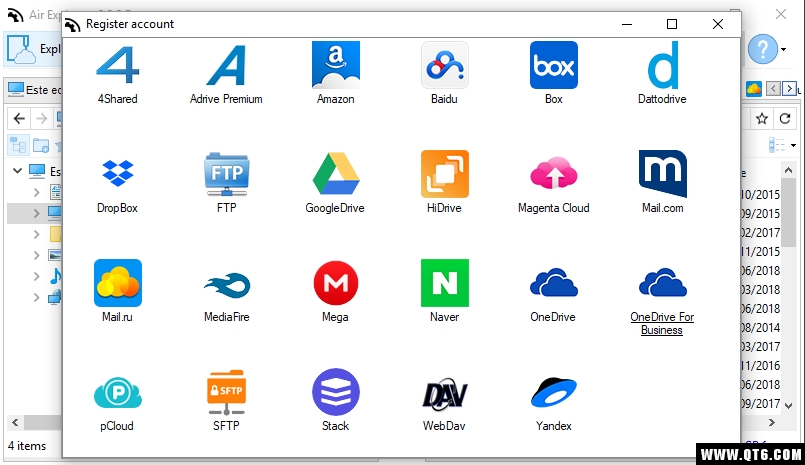
Task: Open view options dropdown in right pane
Action: [x=793, y=145]
